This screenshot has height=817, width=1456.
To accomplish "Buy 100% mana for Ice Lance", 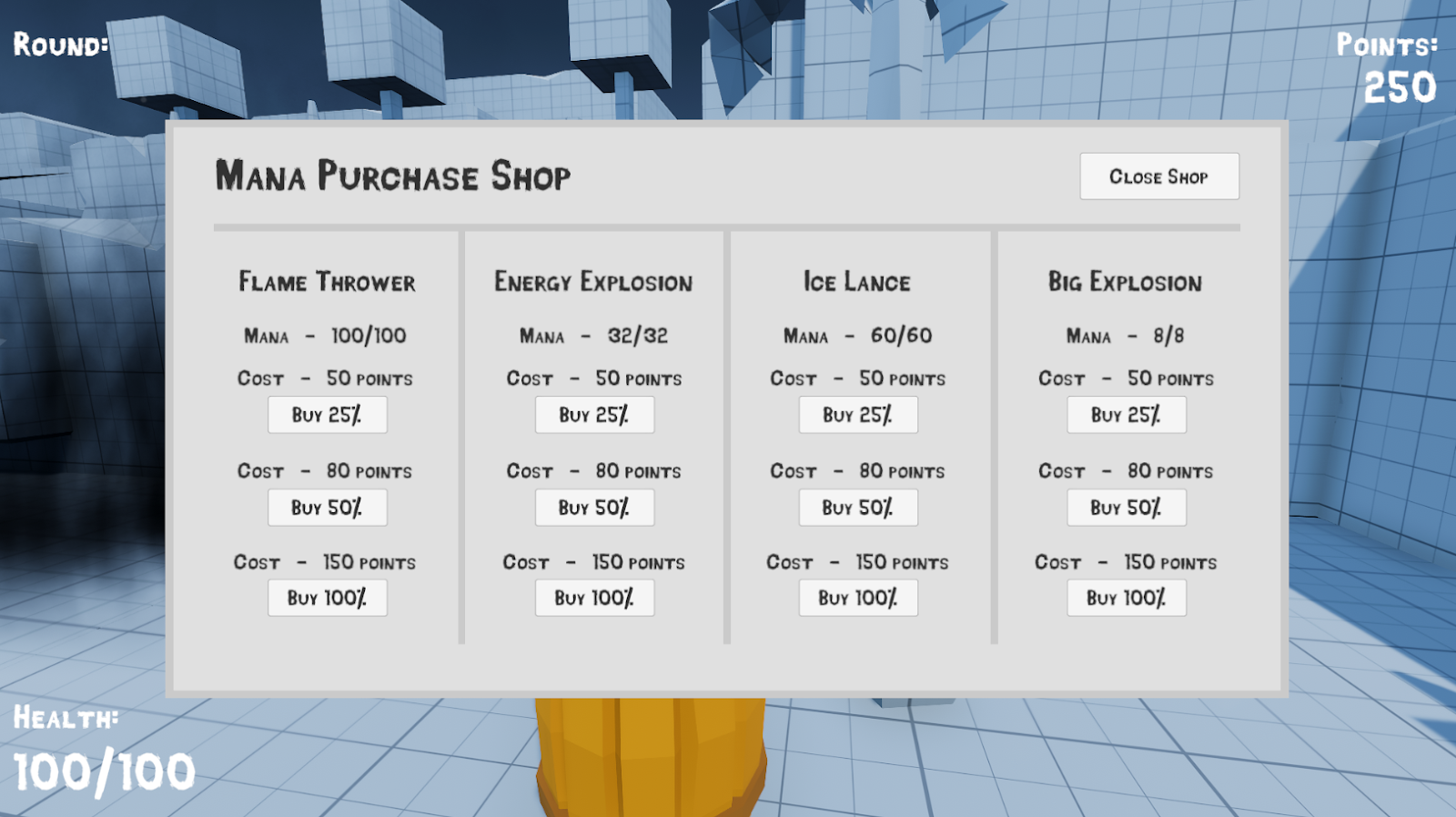I will pos(858,598).
